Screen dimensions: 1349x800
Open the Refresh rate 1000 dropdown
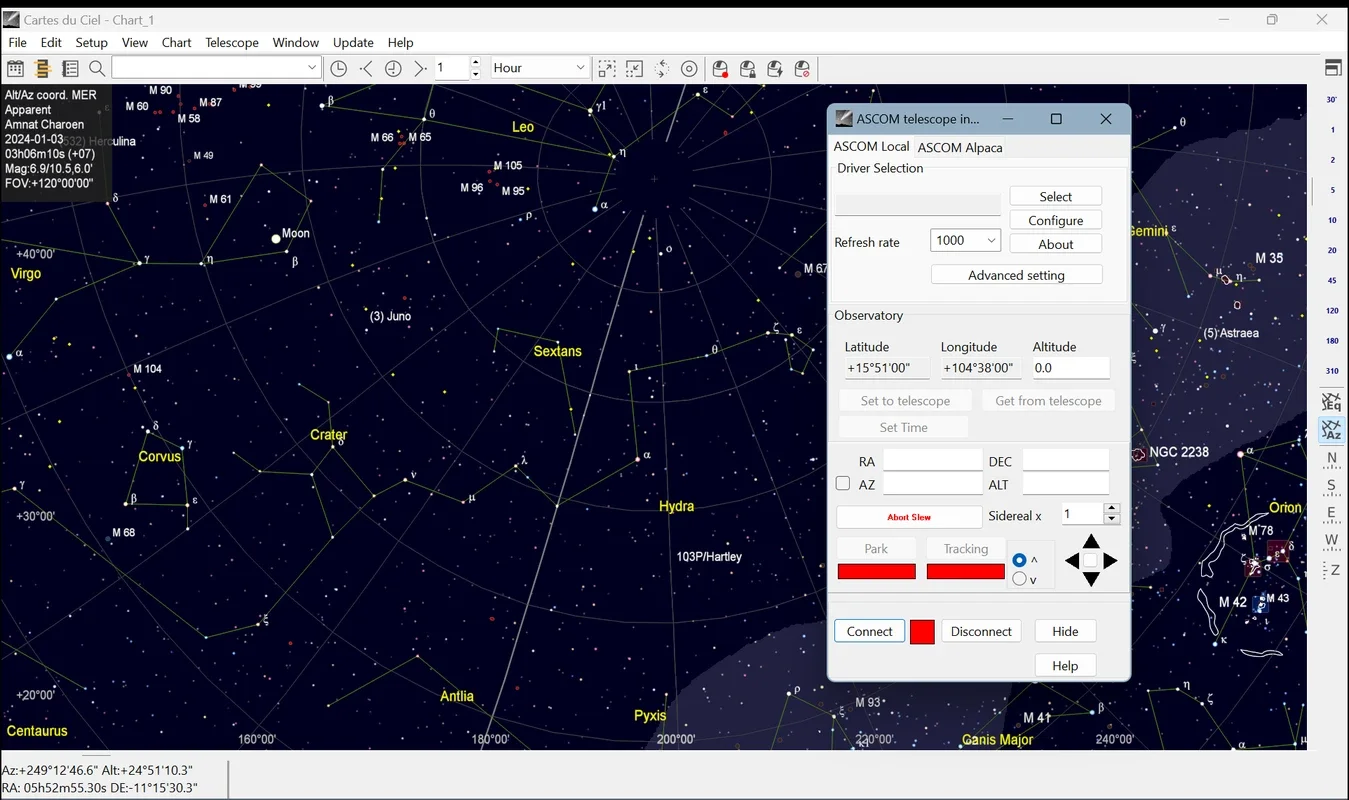tap(991, 240)
